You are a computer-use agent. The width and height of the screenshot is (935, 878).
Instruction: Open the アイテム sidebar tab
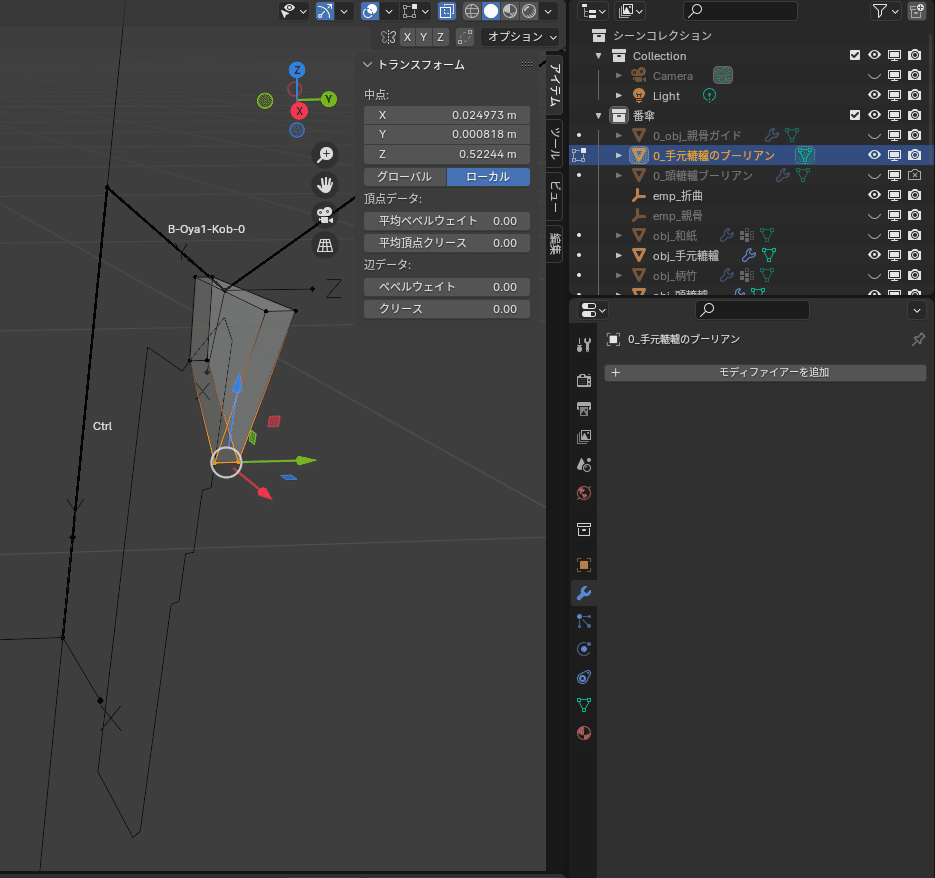555,84
